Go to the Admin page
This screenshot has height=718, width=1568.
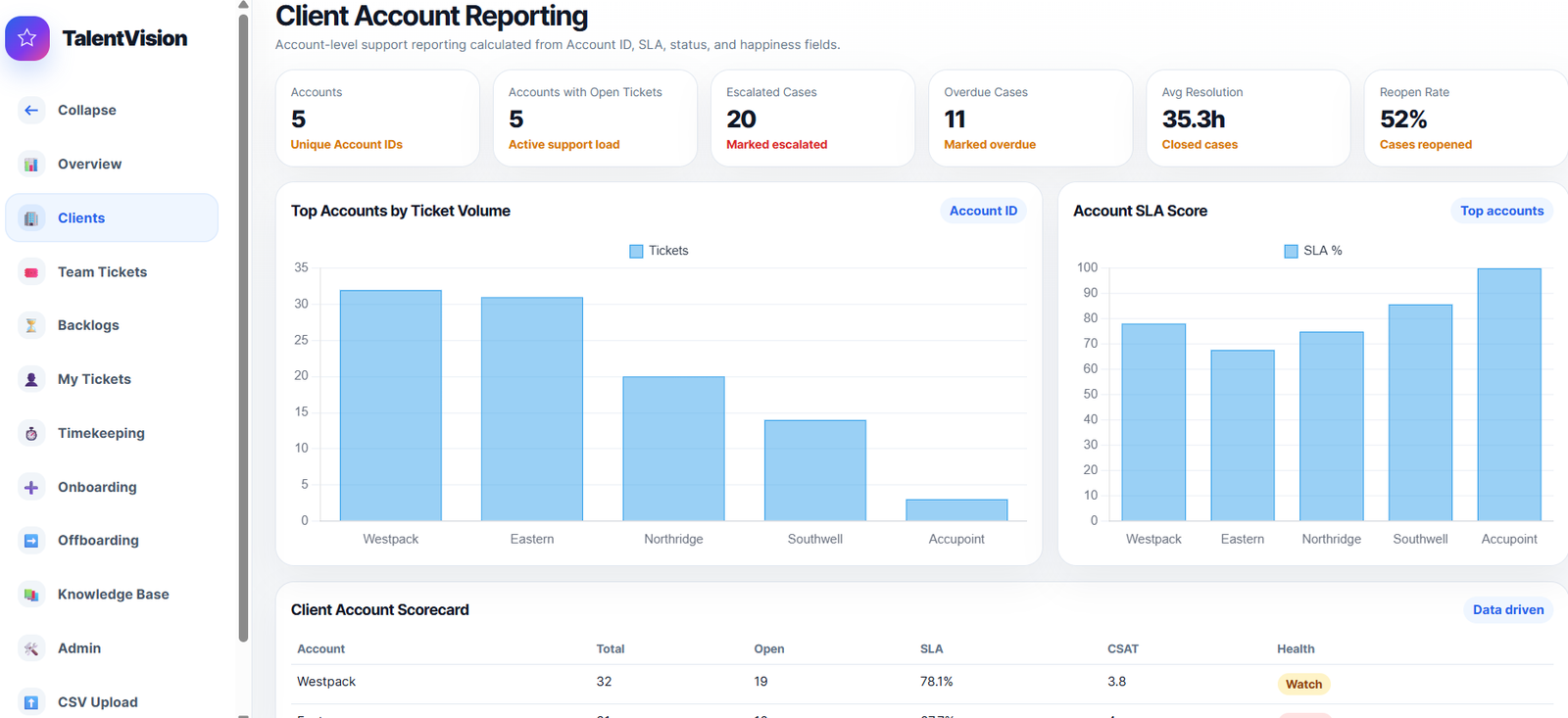[112, 647]
